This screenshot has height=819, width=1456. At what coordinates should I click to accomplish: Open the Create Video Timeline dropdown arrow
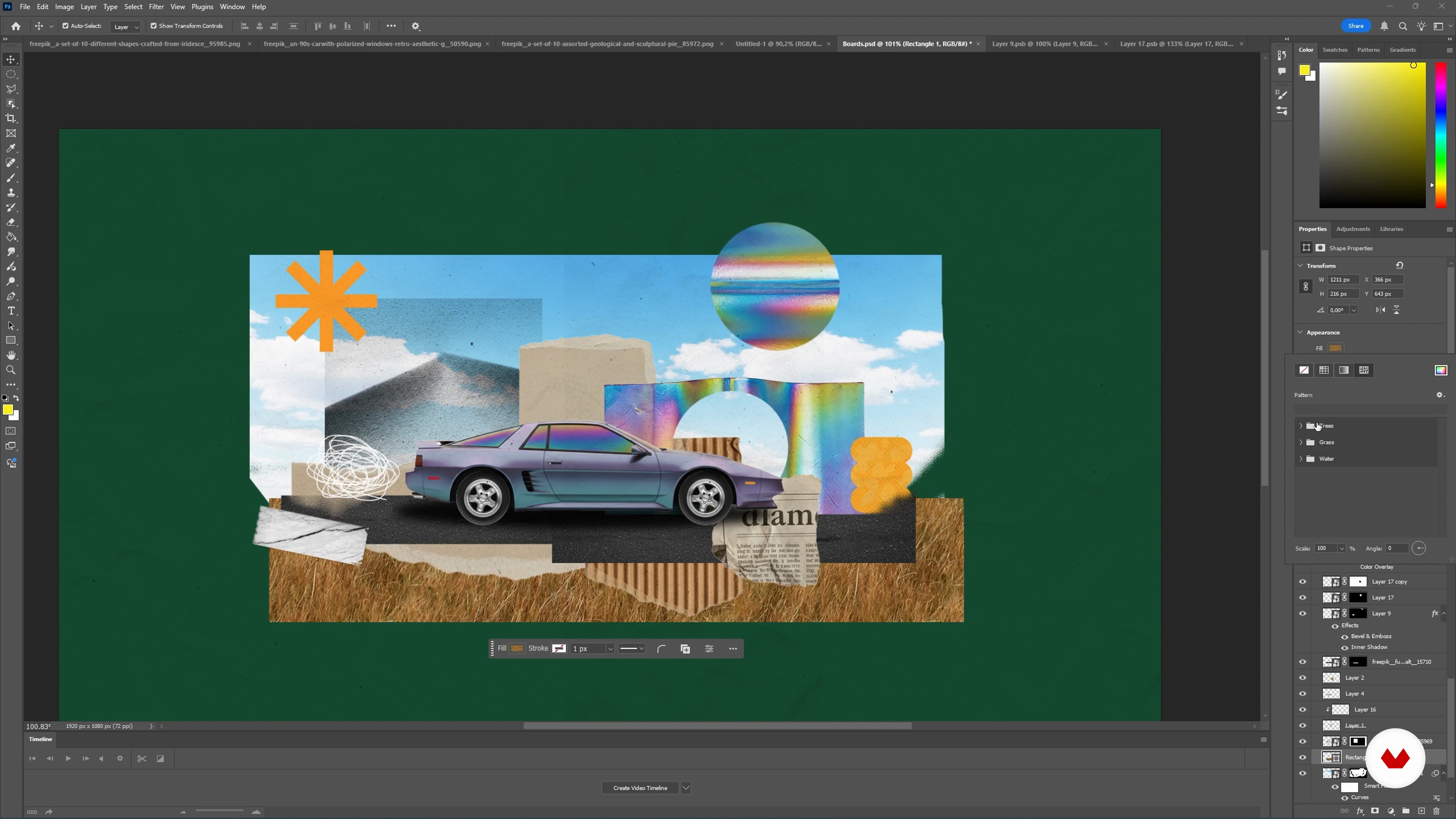tap(686, 788)
